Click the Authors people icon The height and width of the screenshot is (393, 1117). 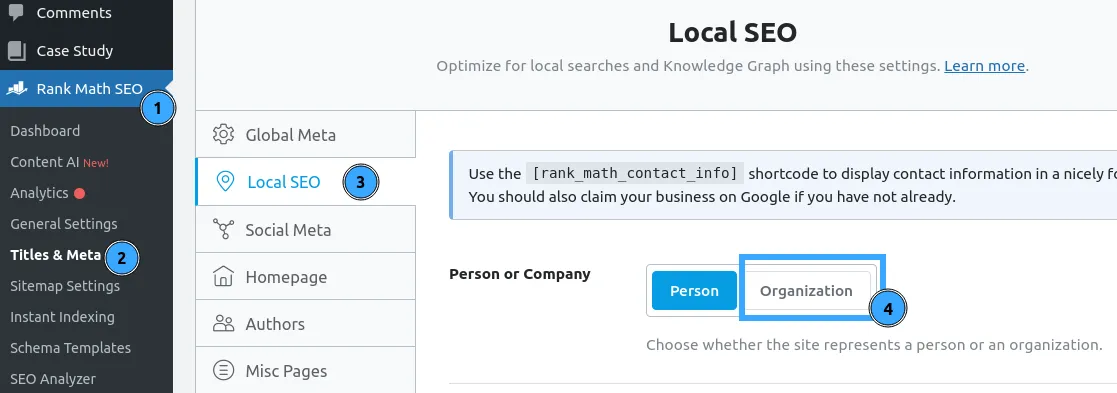[x=224, y=323]
